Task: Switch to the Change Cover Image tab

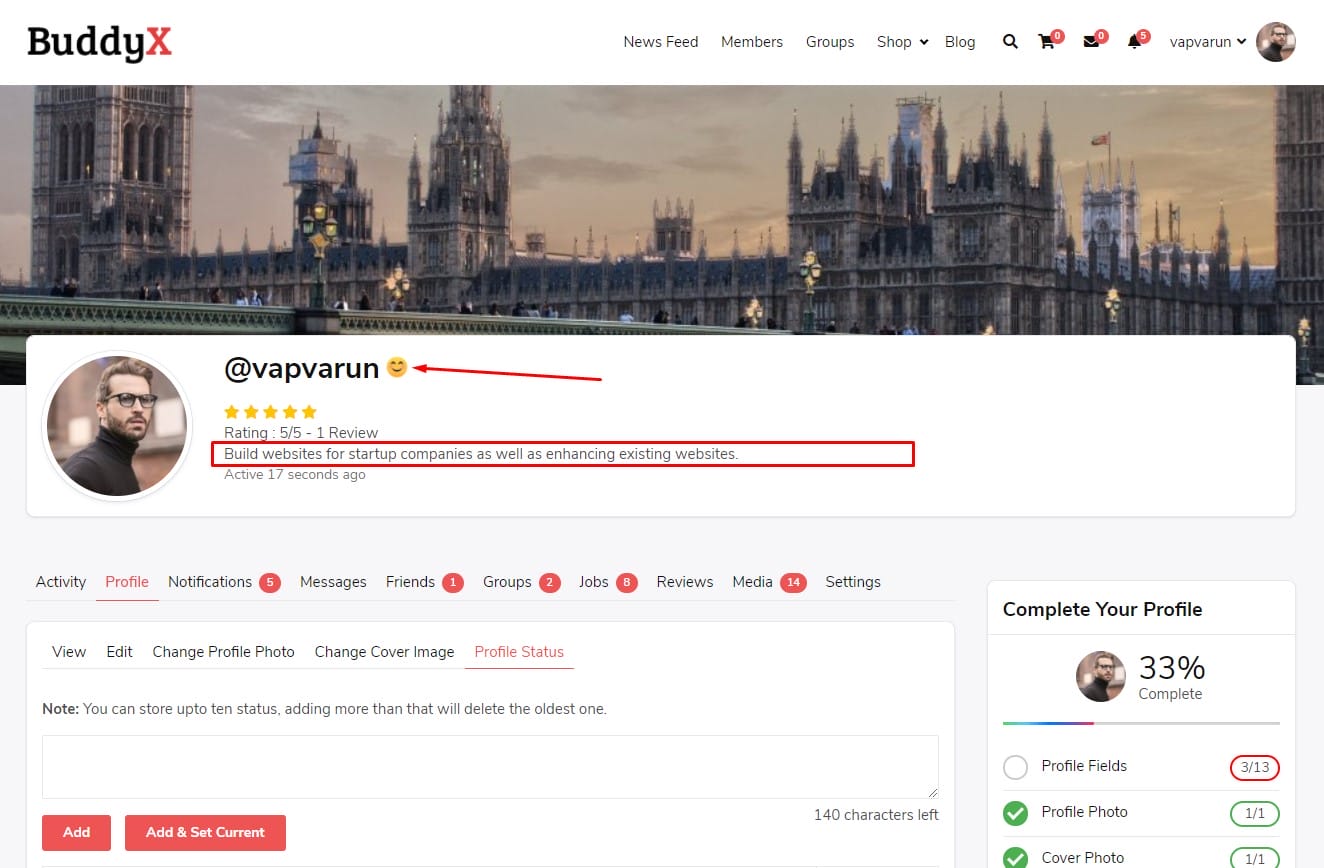Action: [384, 652]
